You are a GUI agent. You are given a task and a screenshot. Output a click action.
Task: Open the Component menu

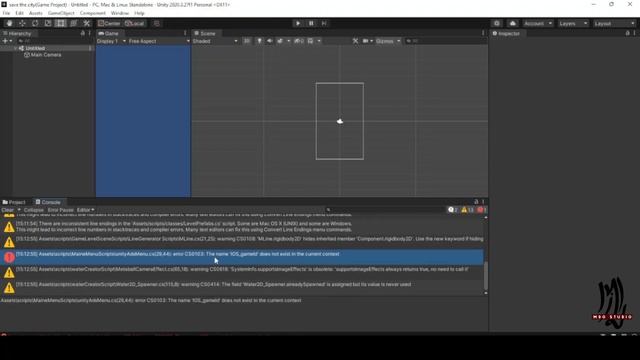click(93, 13)
